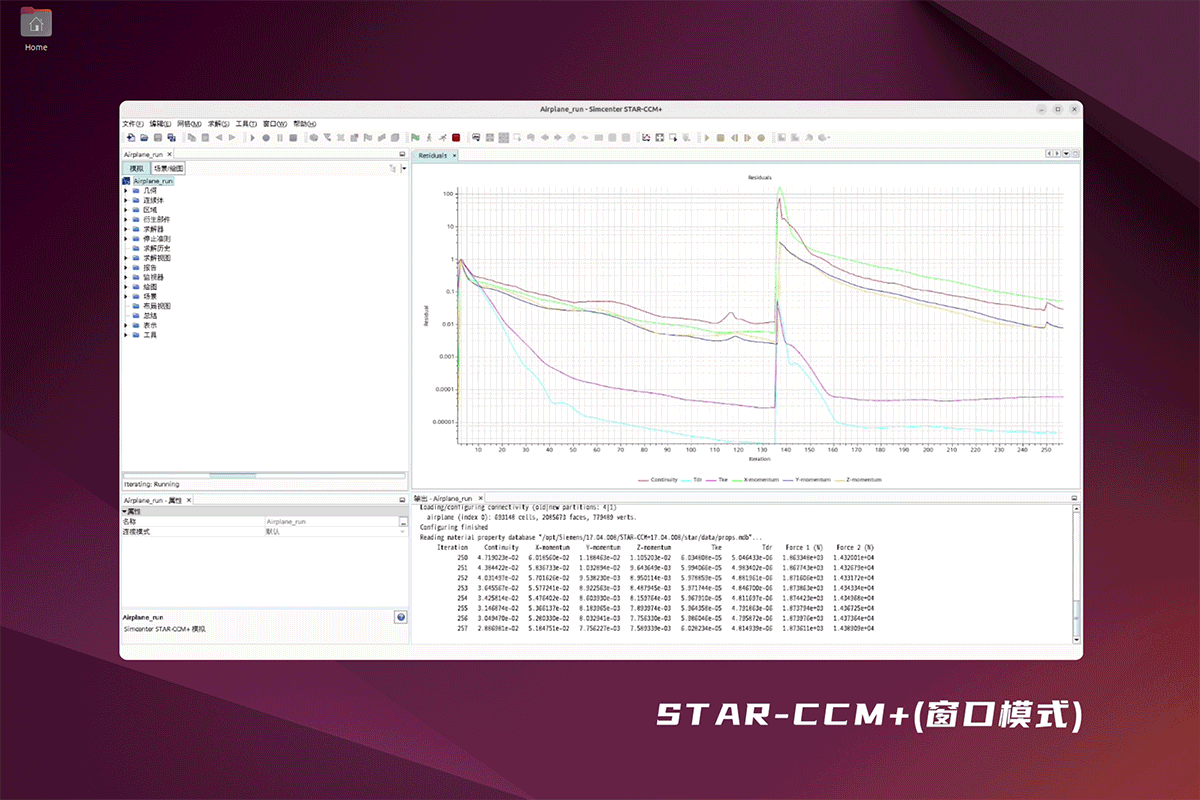Image resolution: width=1200 pixels, height=800 pixels.
Task: Click the fit-view expand arrows toolbar icon
Action: click(x=660, y=137)
